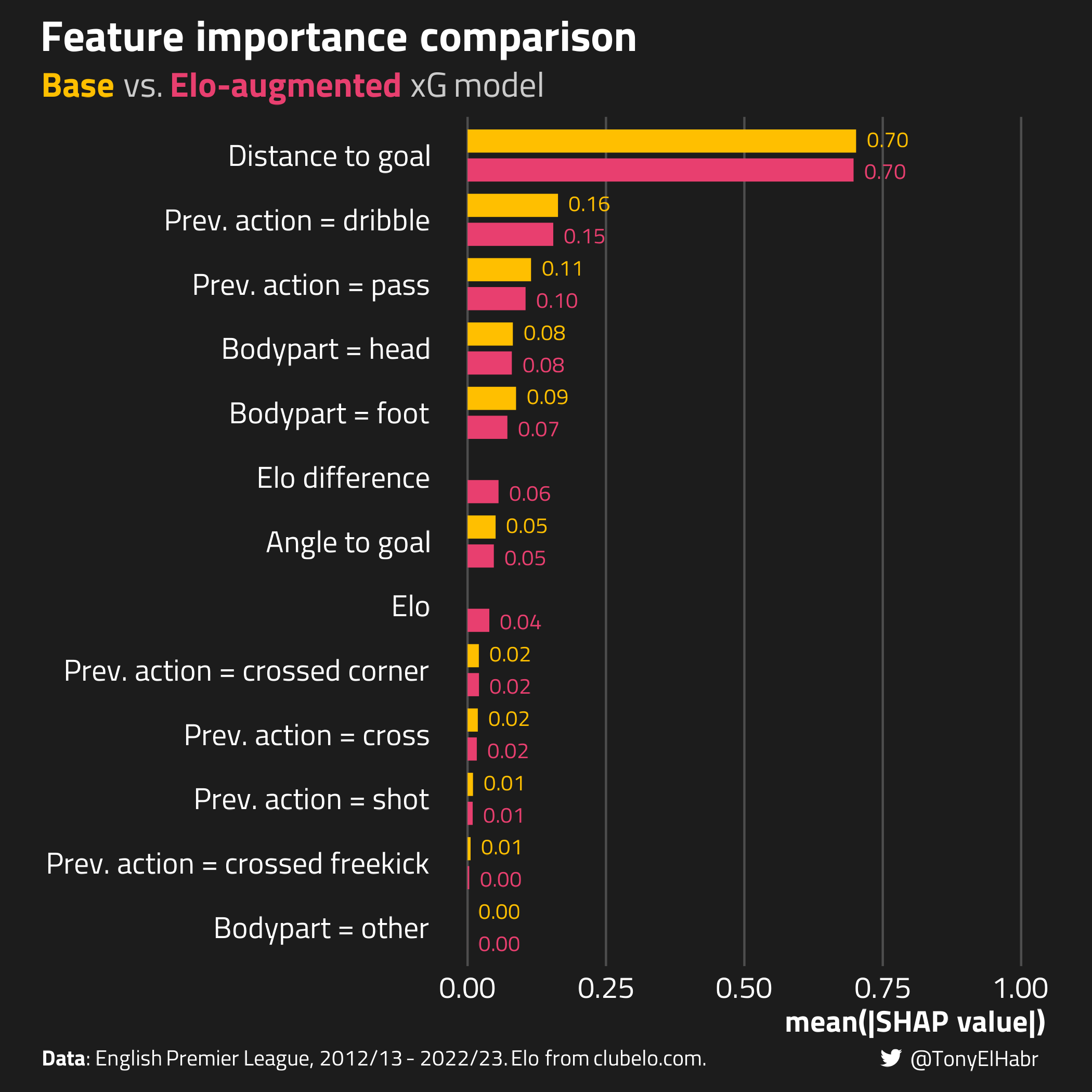Click the clubelo.com source text
This screenshot has width=1092, height=1092.
tap(649, 1058)
